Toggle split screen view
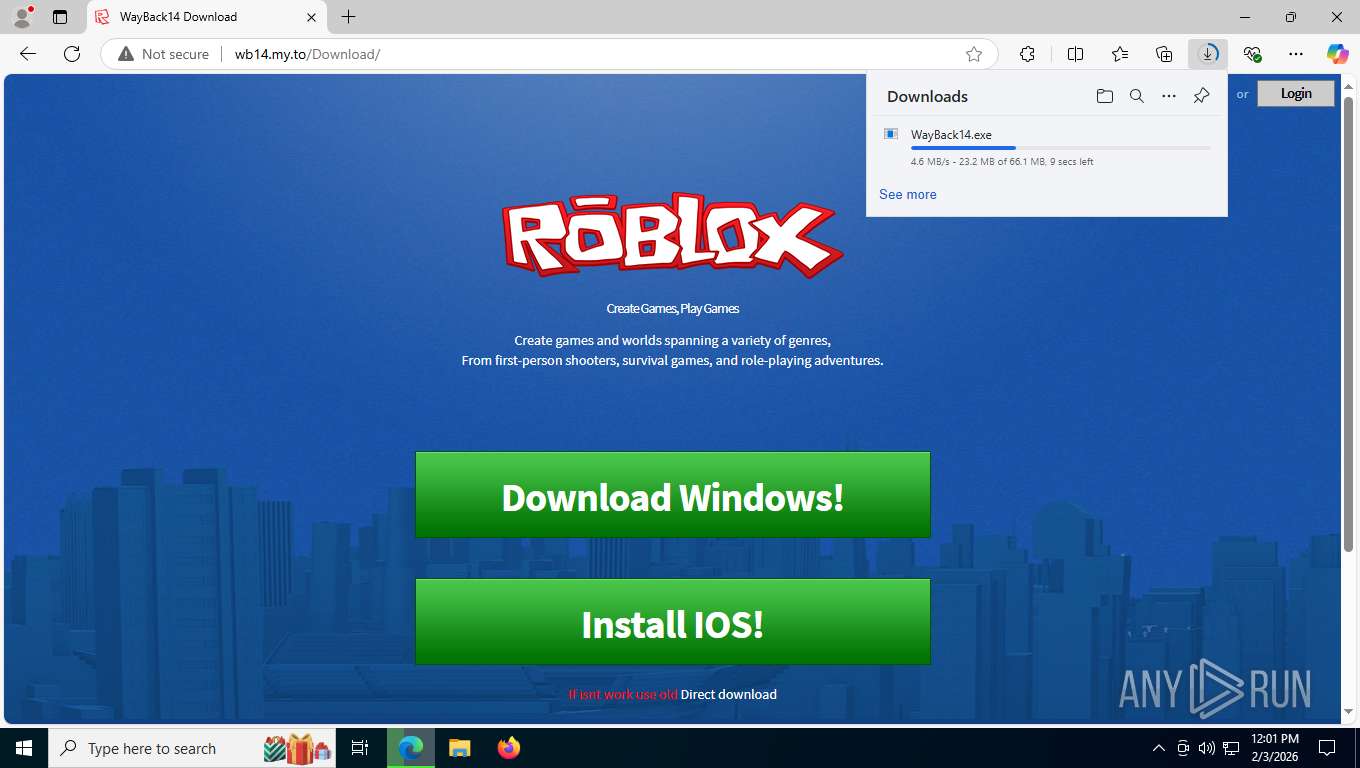1360x768 pixels. (x=1076, y=54)
